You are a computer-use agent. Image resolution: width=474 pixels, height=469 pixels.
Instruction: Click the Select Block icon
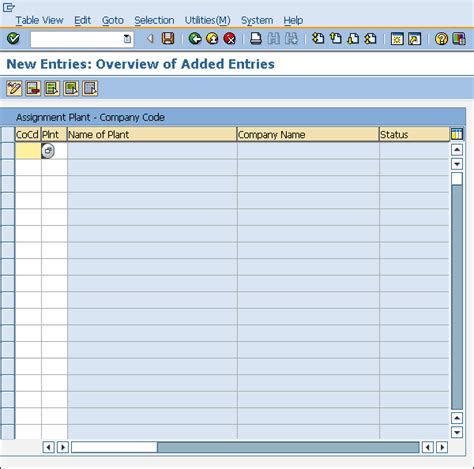(x=71, y=88)
